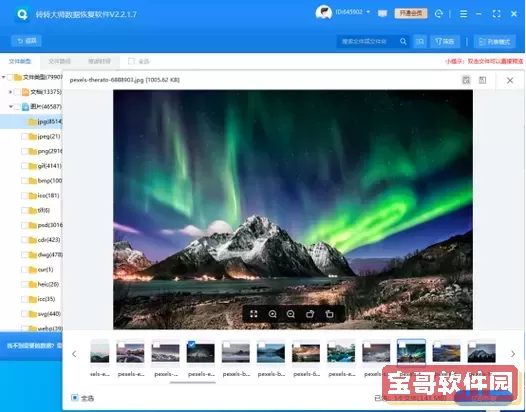Uncheck the 全选 checkbox at preview bottom
Viewport: 526px width, 412px height.
pos(75,398)
